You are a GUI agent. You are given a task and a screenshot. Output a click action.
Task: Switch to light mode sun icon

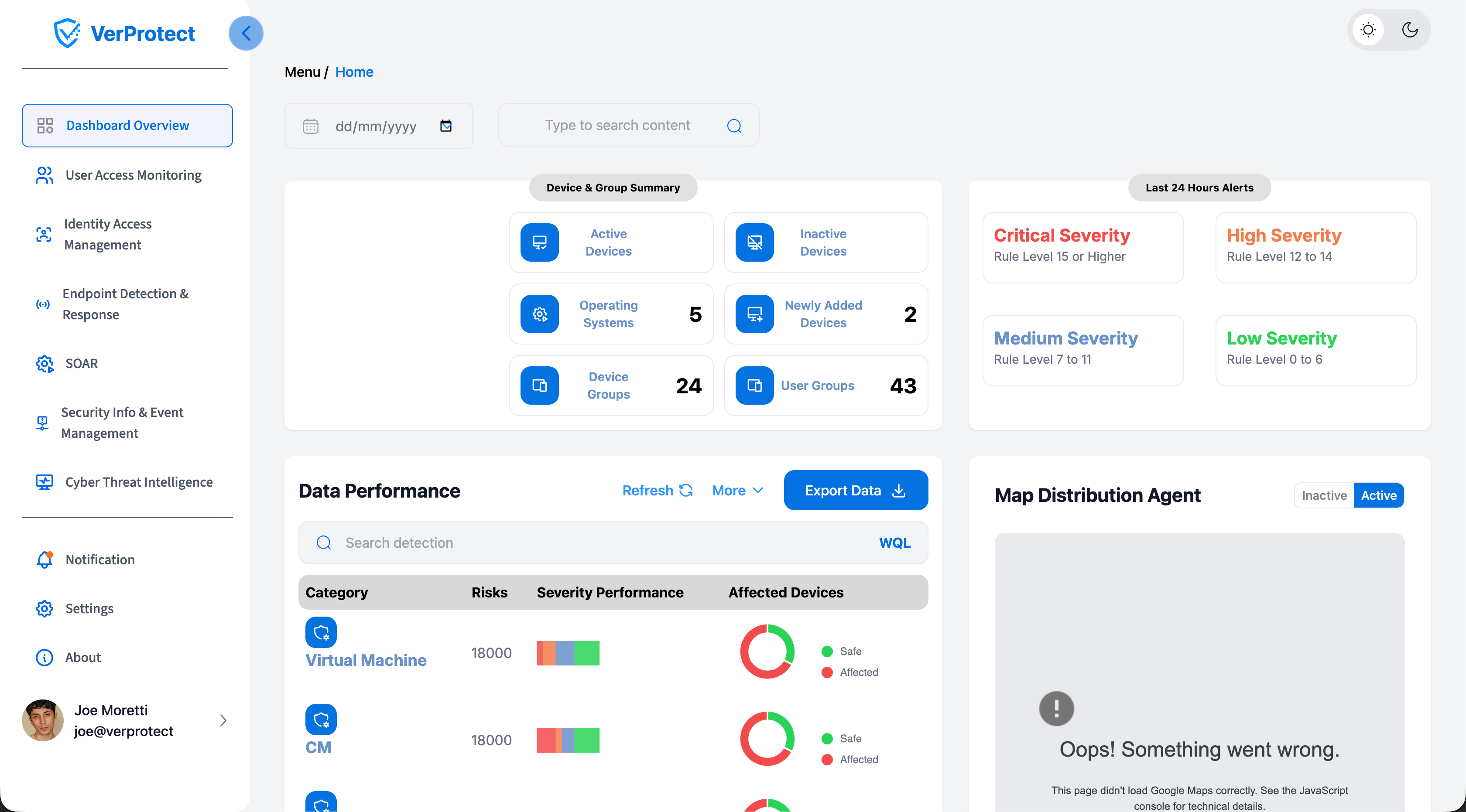click(1368, 30)
